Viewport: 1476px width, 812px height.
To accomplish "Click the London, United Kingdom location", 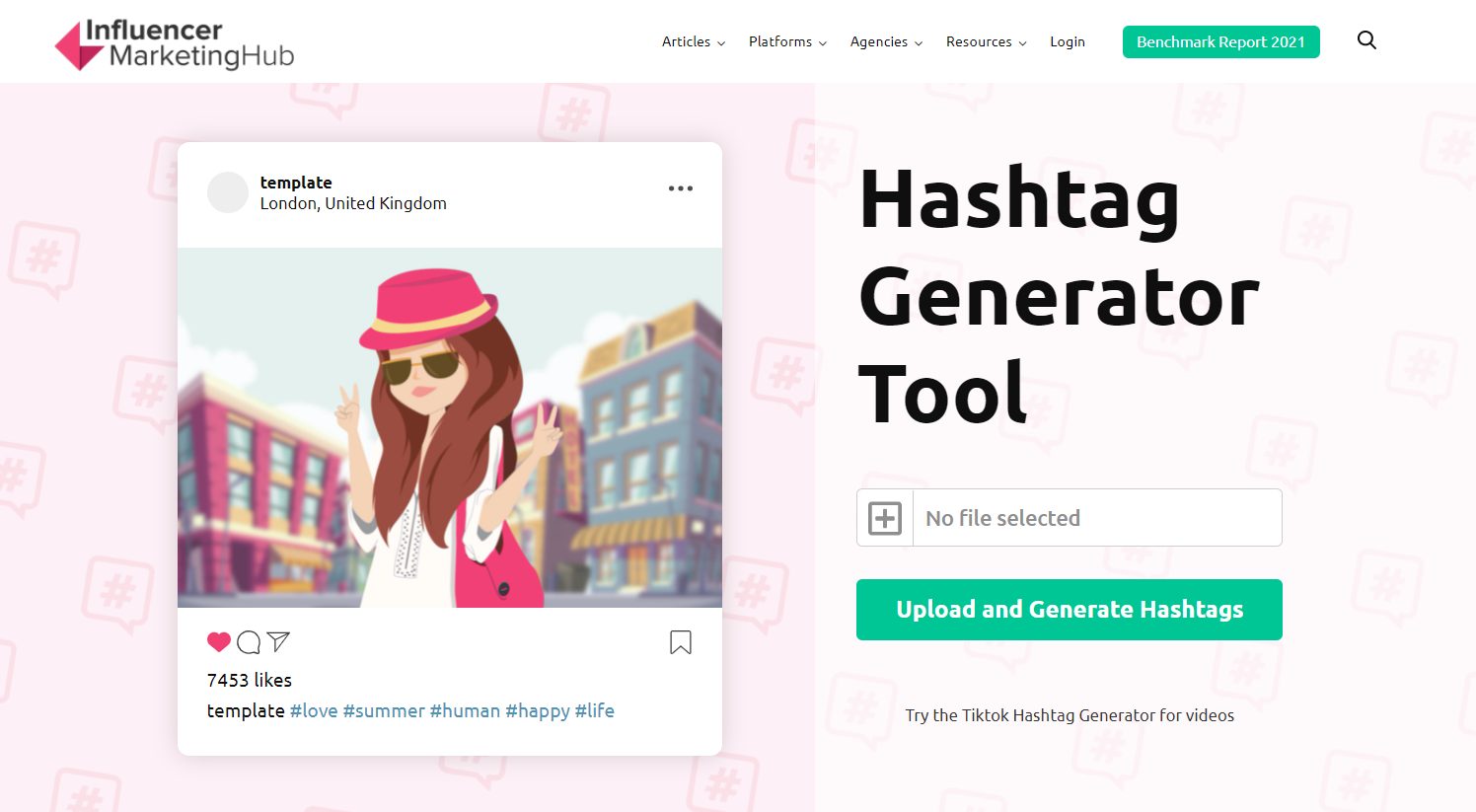I will point(353,203).
